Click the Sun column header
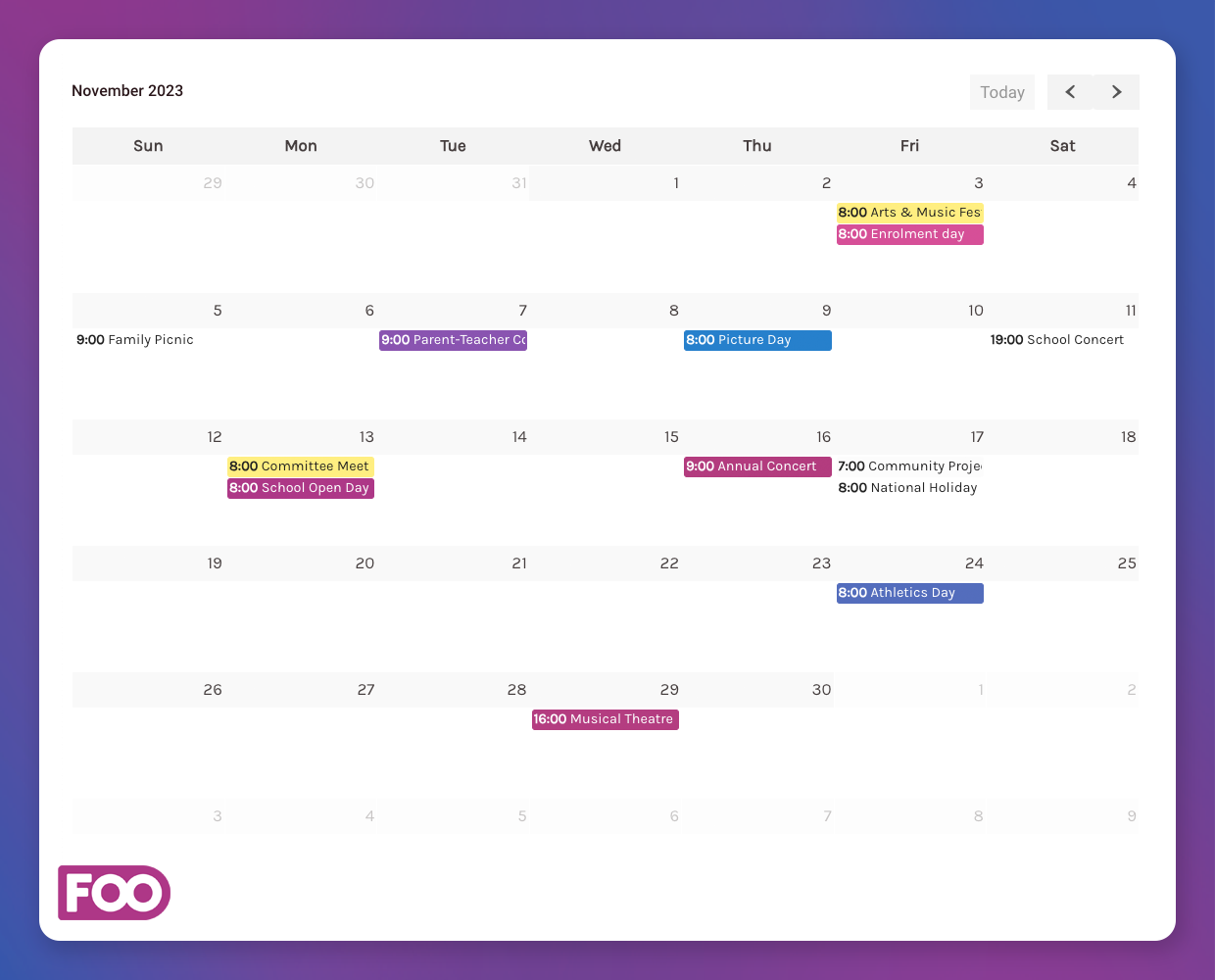Screen dimensions: 1215x980 pos(148,146)
